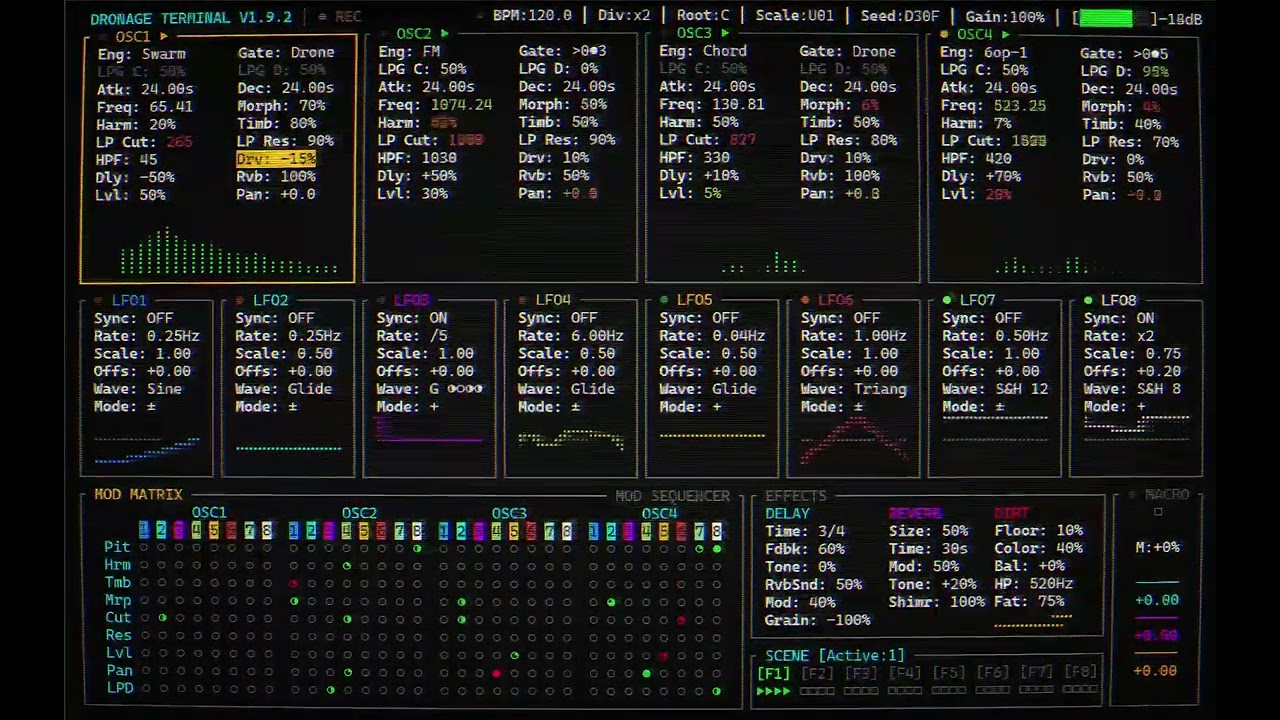Select source badge 4 under OSC2 in matrix
This screenshot has width=1280, height=720.
coord(346,531)
